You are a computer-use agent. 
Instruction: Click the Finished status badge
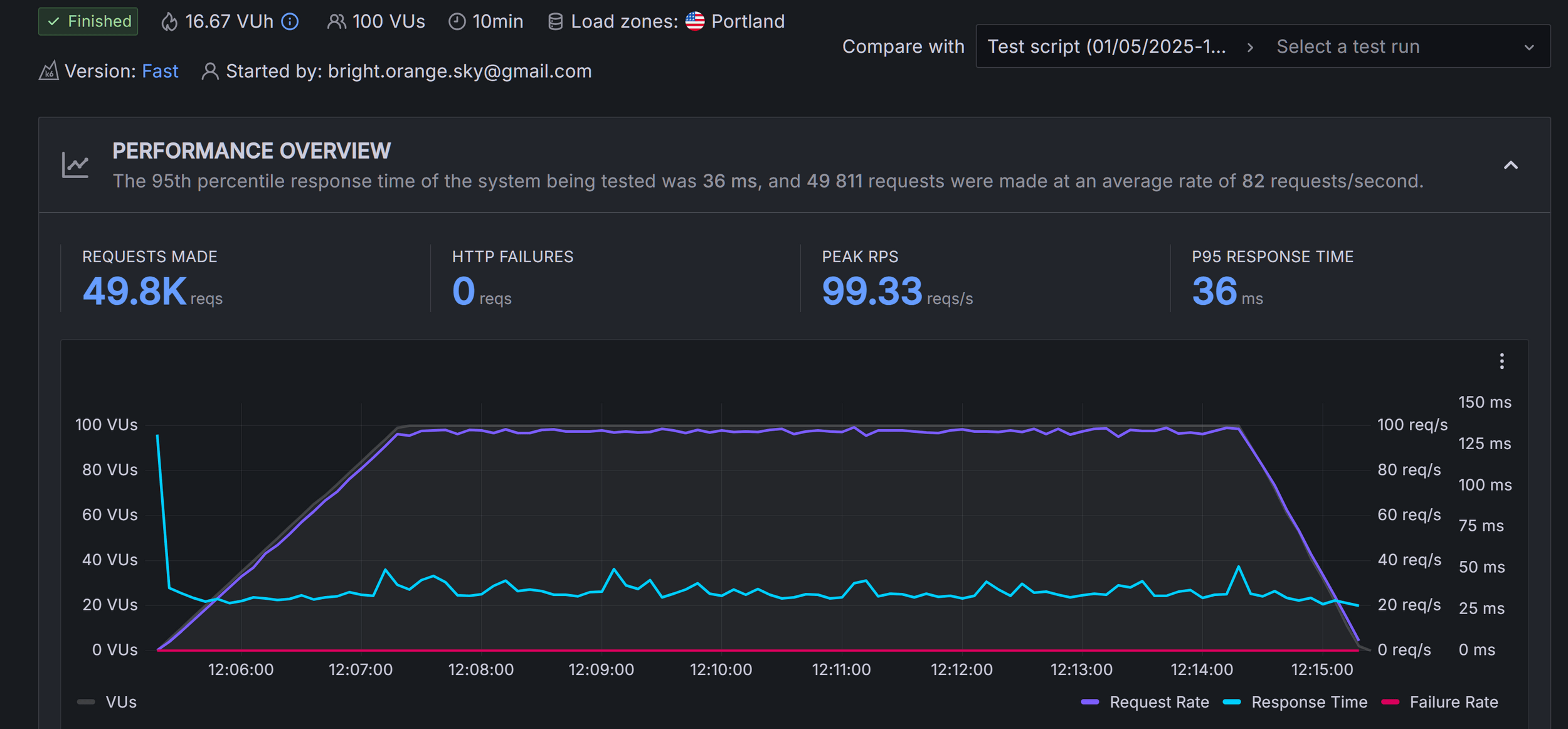tap(88, 22)
